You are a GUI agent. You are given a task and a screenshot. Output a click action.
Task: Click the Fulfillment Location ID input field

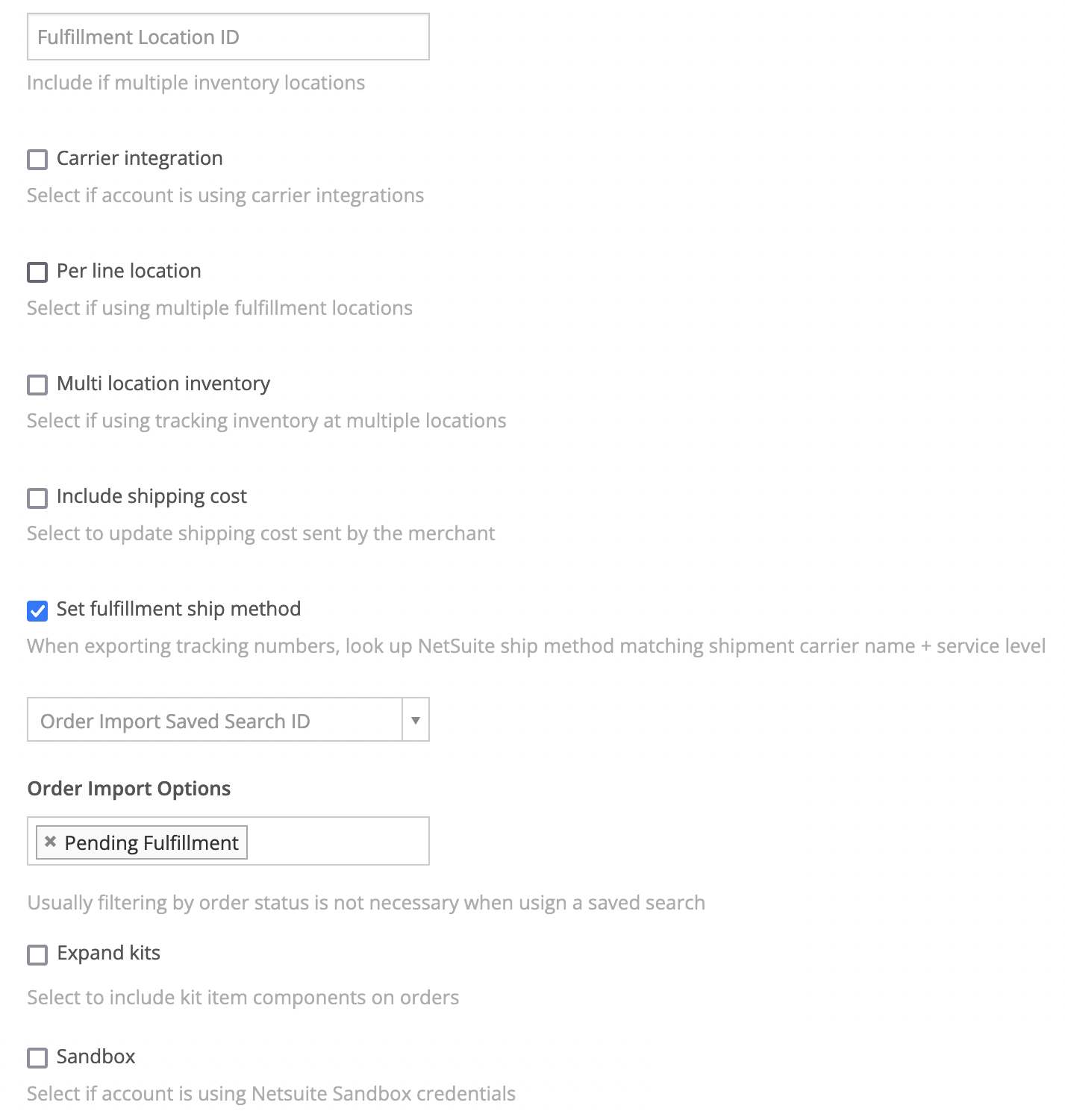tap(228, 37)
